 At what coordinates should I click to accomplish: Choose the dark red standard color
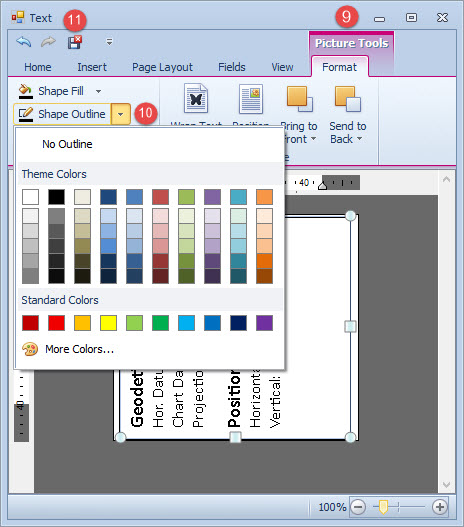coord(30,323)
